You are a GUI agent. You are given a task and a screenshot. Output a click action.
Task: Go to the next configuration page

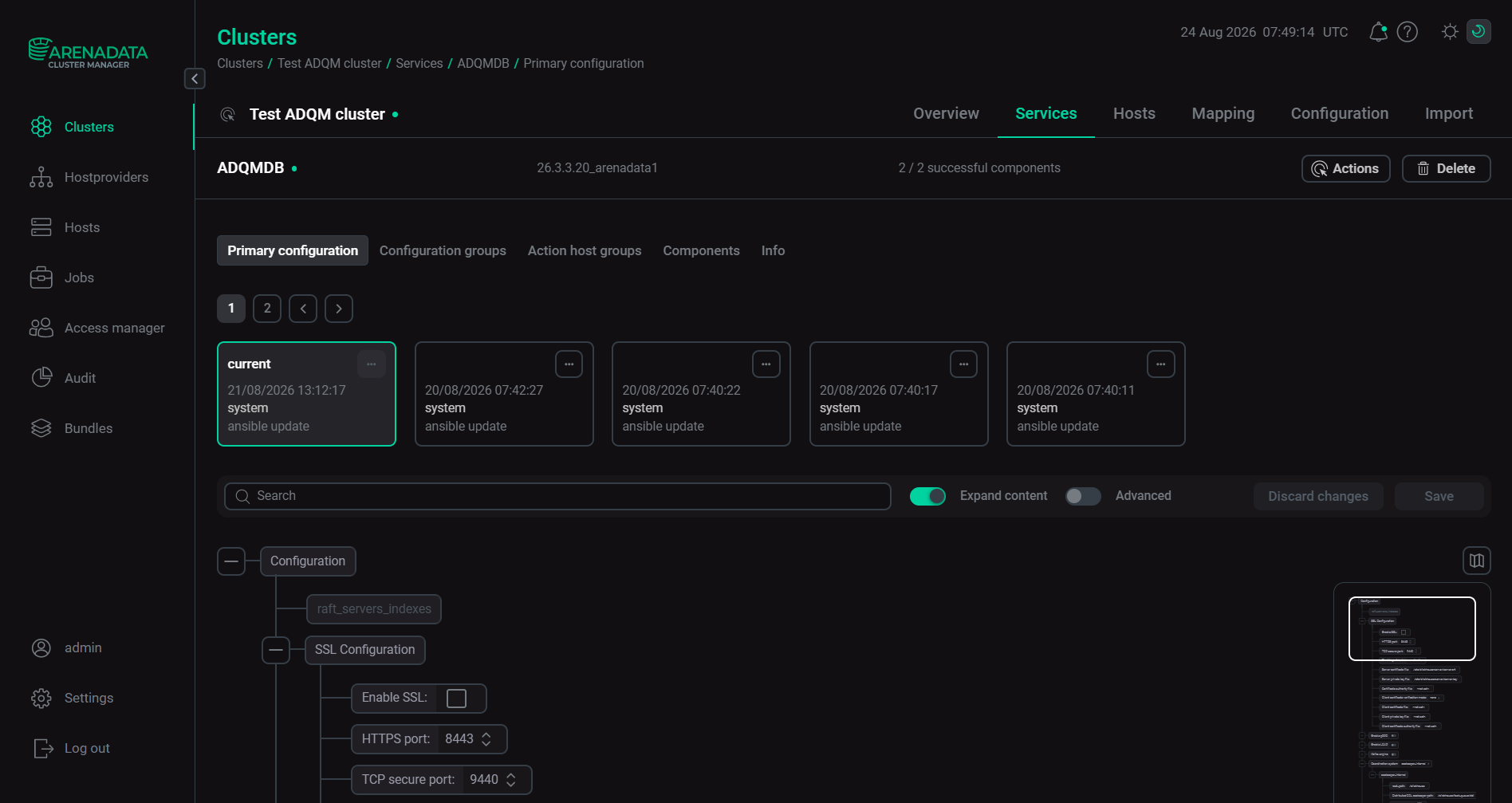pyautogui.click(x=339, y=309)
